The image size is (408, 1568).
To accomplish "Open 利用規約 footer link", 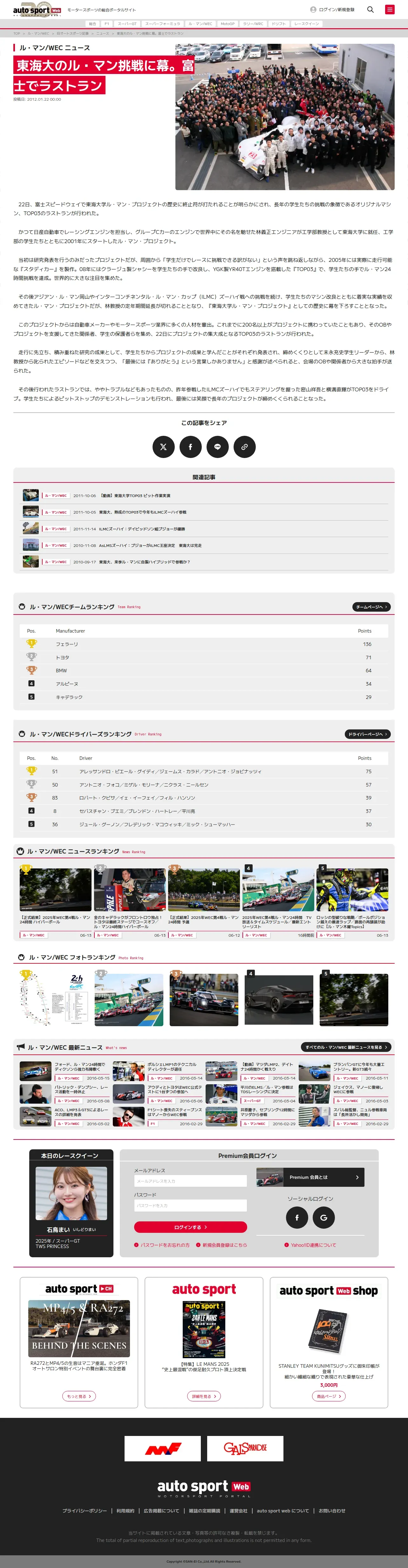I will click(x=126, y=1510).
